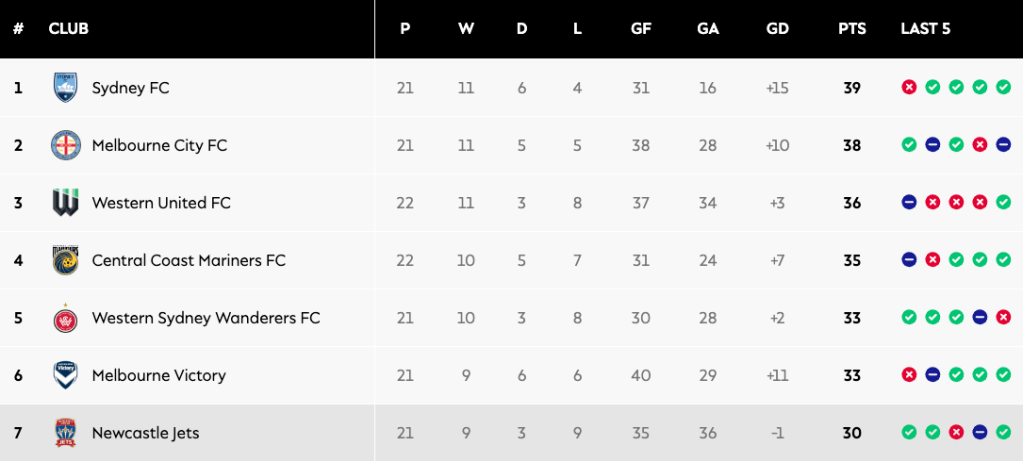The height and width of the screenshot is (462, 1023).
Task: Open the Sydney FC team link
Action: pyautogui.click(x=130, y=88)
